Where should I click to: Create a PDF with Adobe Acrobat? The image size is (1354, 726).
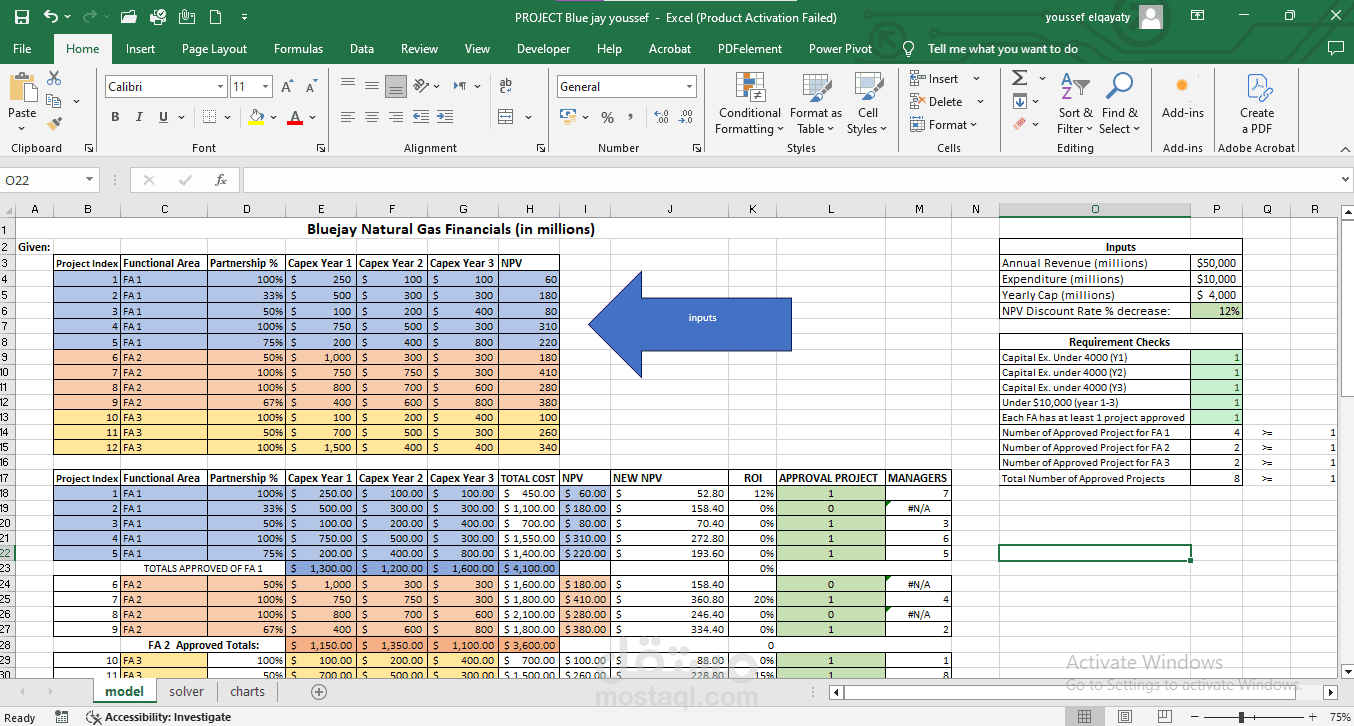pos(1257,104)
